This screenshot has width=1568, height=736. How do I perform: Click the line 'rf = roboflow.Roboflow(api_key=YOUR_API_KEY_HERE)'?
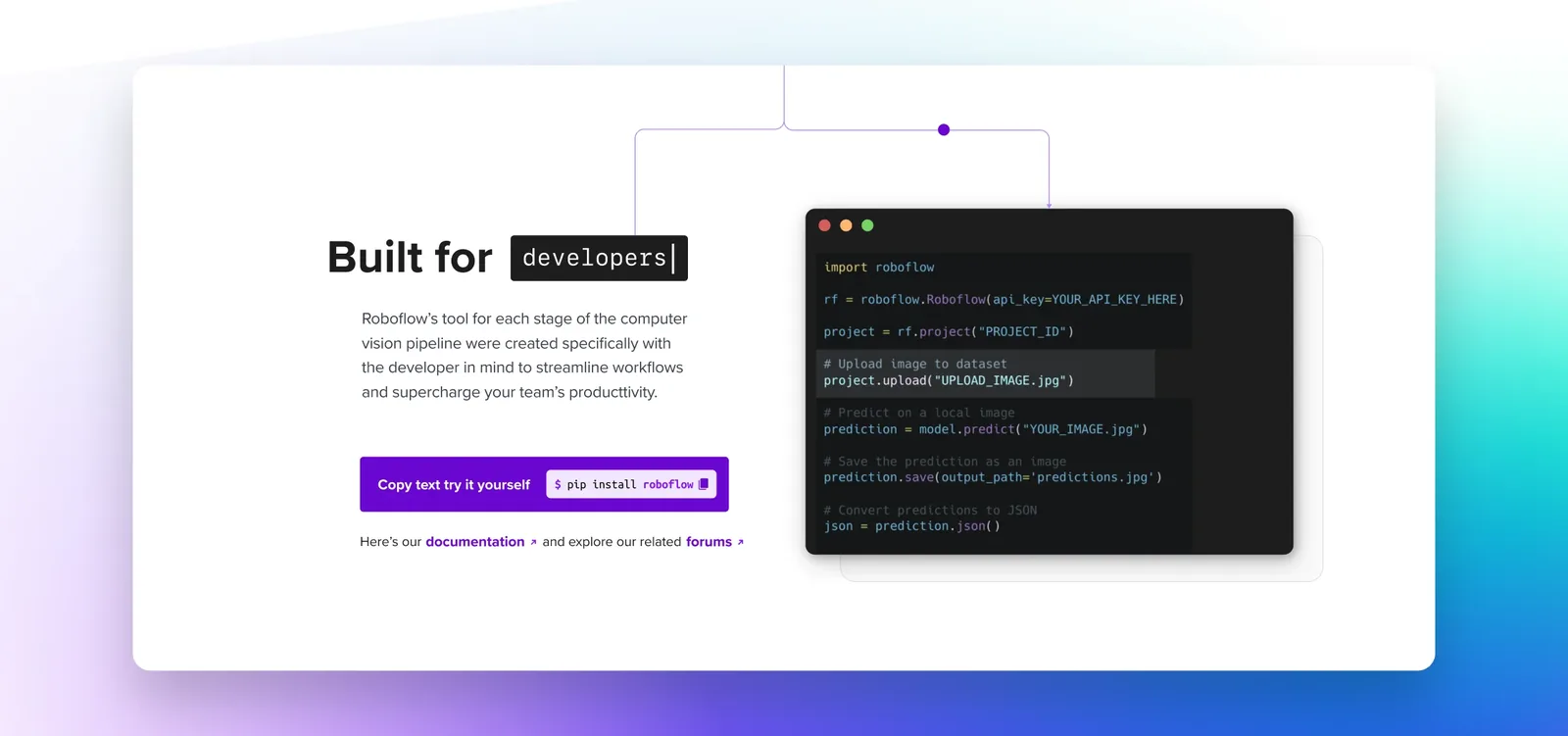(1004, 300)
